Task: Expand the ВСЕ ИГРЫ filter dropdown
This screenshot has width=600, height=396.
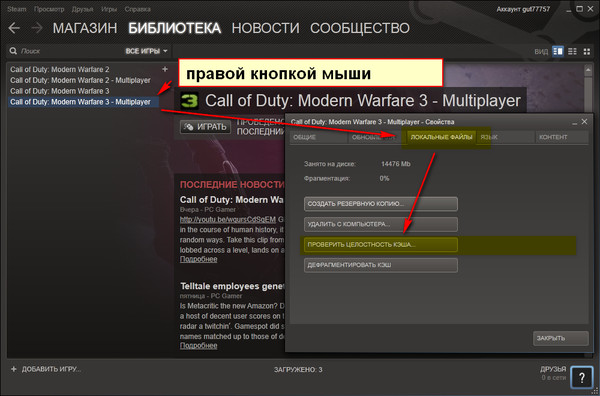Action: pyautogui.click(x=147, y=51)
